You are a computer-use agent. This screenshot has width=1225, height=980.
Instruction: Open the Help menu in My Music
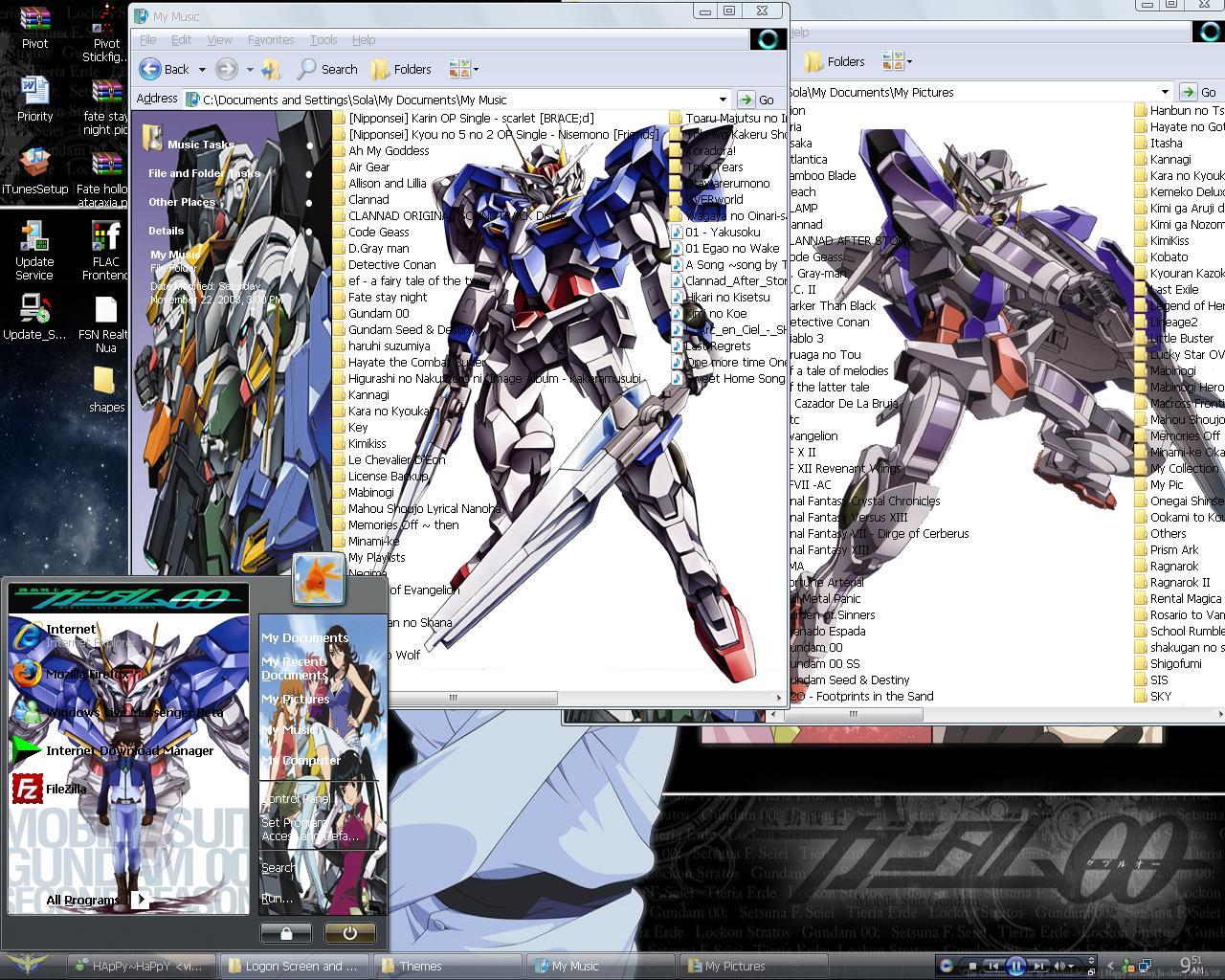click(364, 40)
